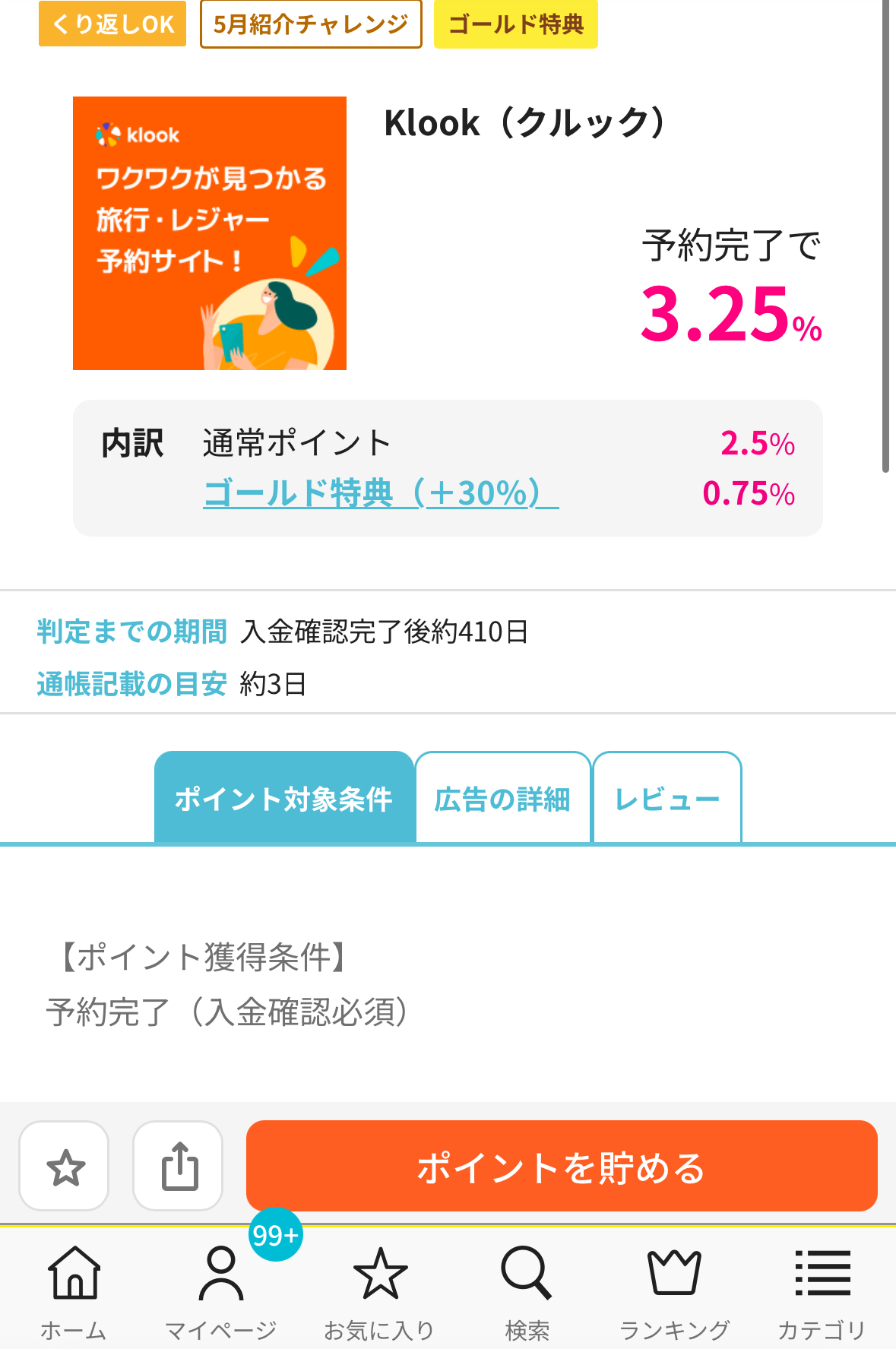Tap the Klook（クルック） title

526,123
